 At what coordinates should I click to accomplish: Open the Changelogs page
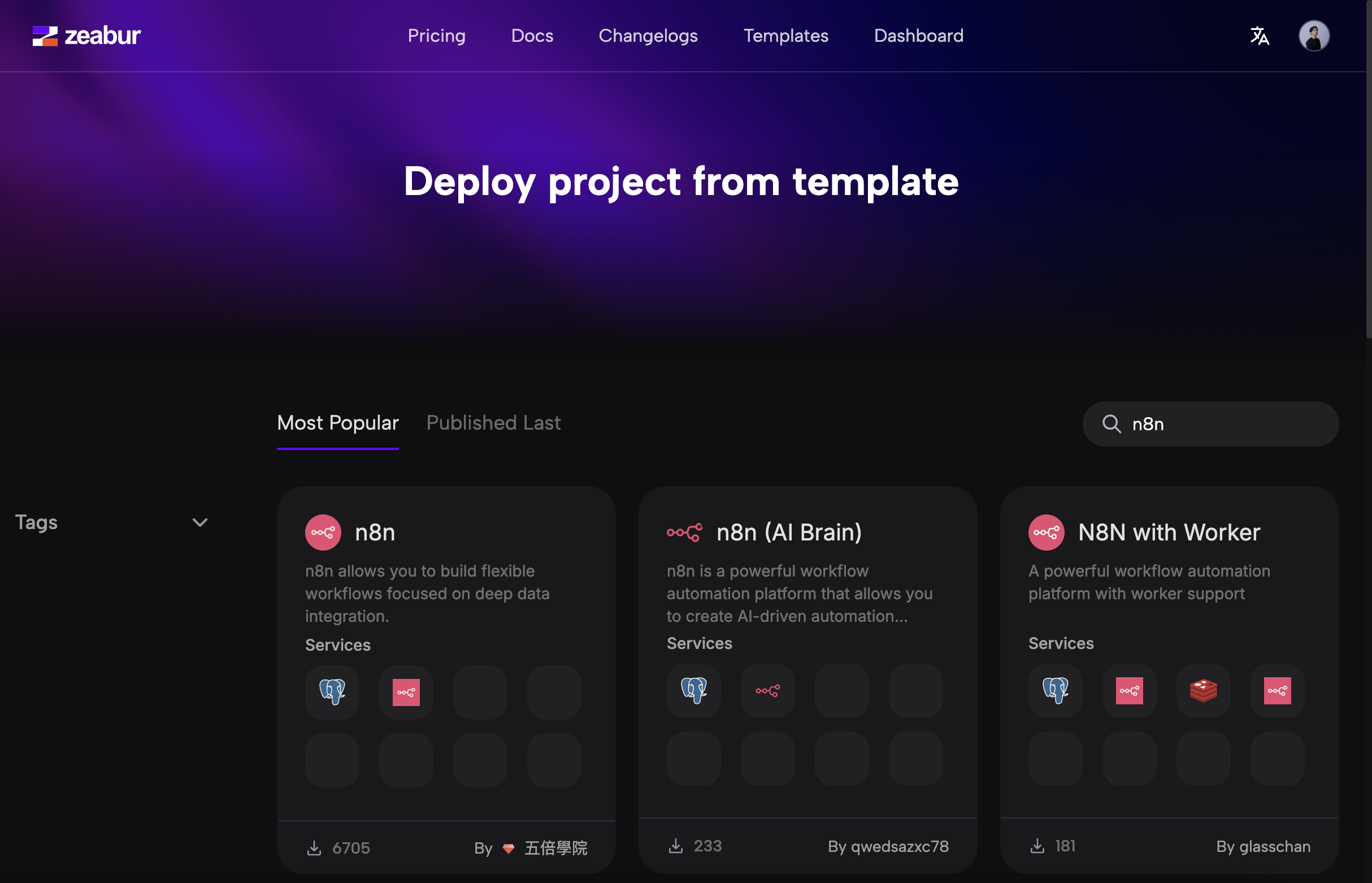[648, 36]
